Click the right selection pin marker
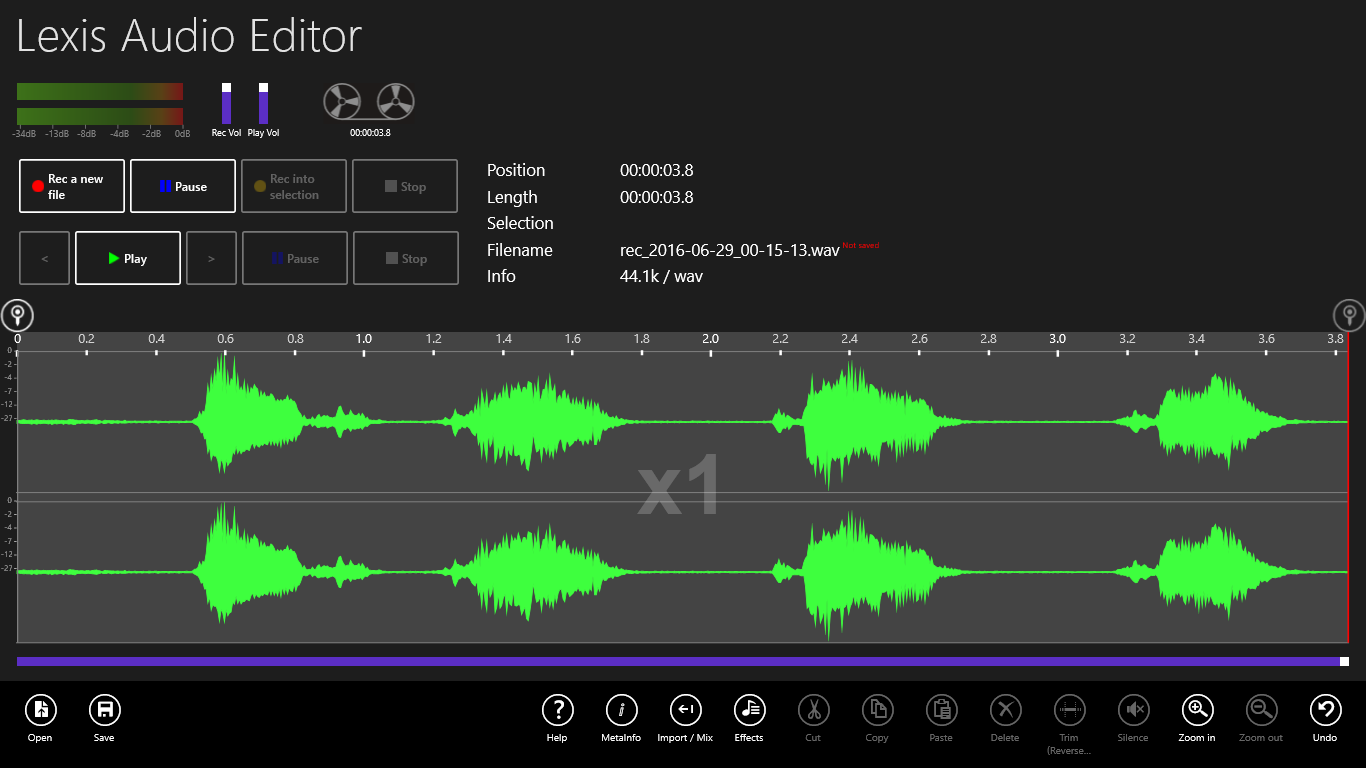Image resolution: width=1366 pixels, height=768 pixels. [x=1349, y=315]
